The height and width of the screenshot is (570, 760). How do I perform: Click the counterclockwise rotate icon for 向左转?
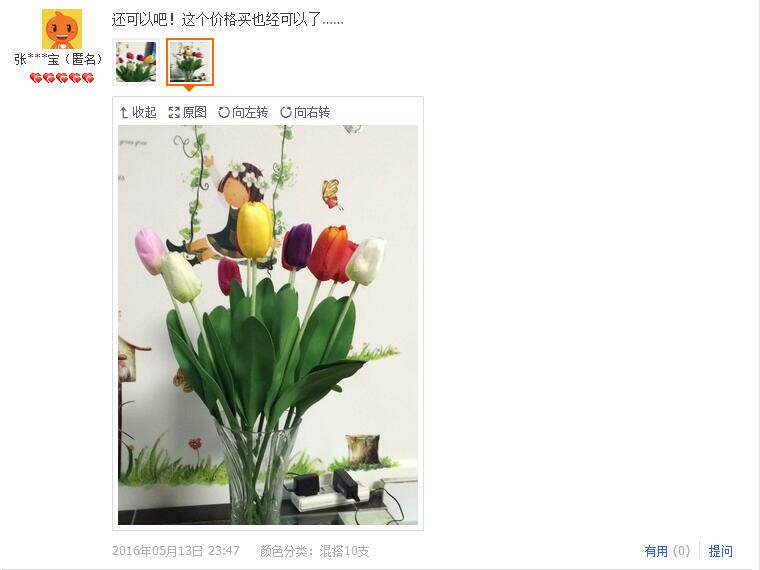[x=223, y=112]
